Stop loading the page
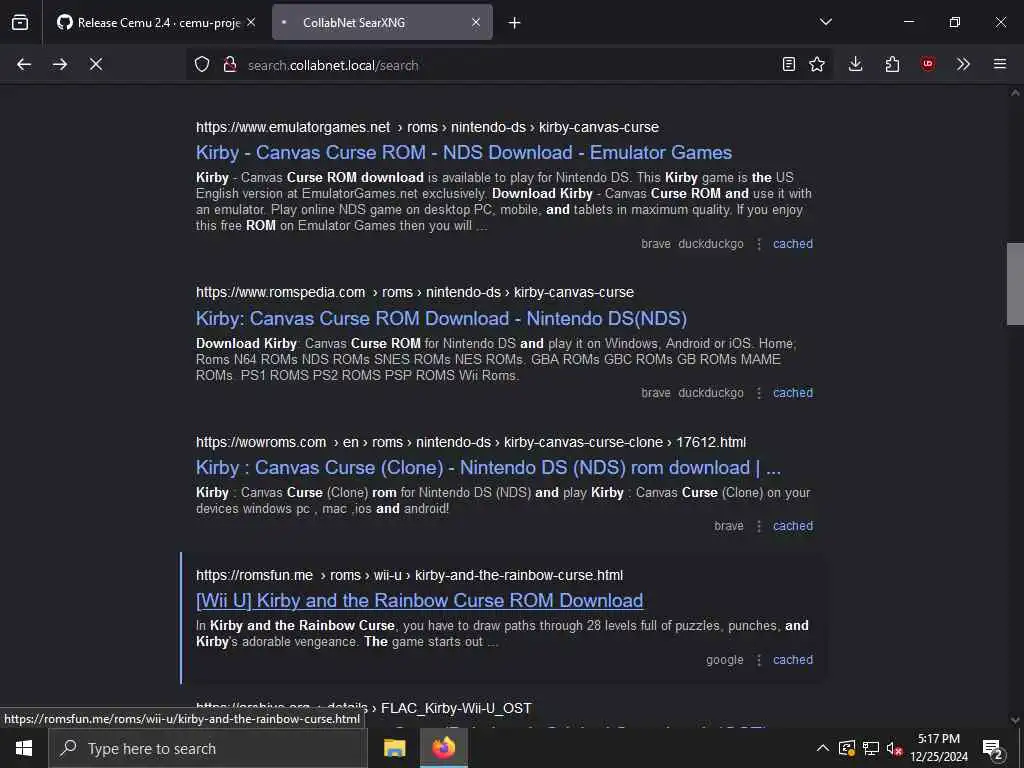1024x768 pixels. (x=96, y=64)
